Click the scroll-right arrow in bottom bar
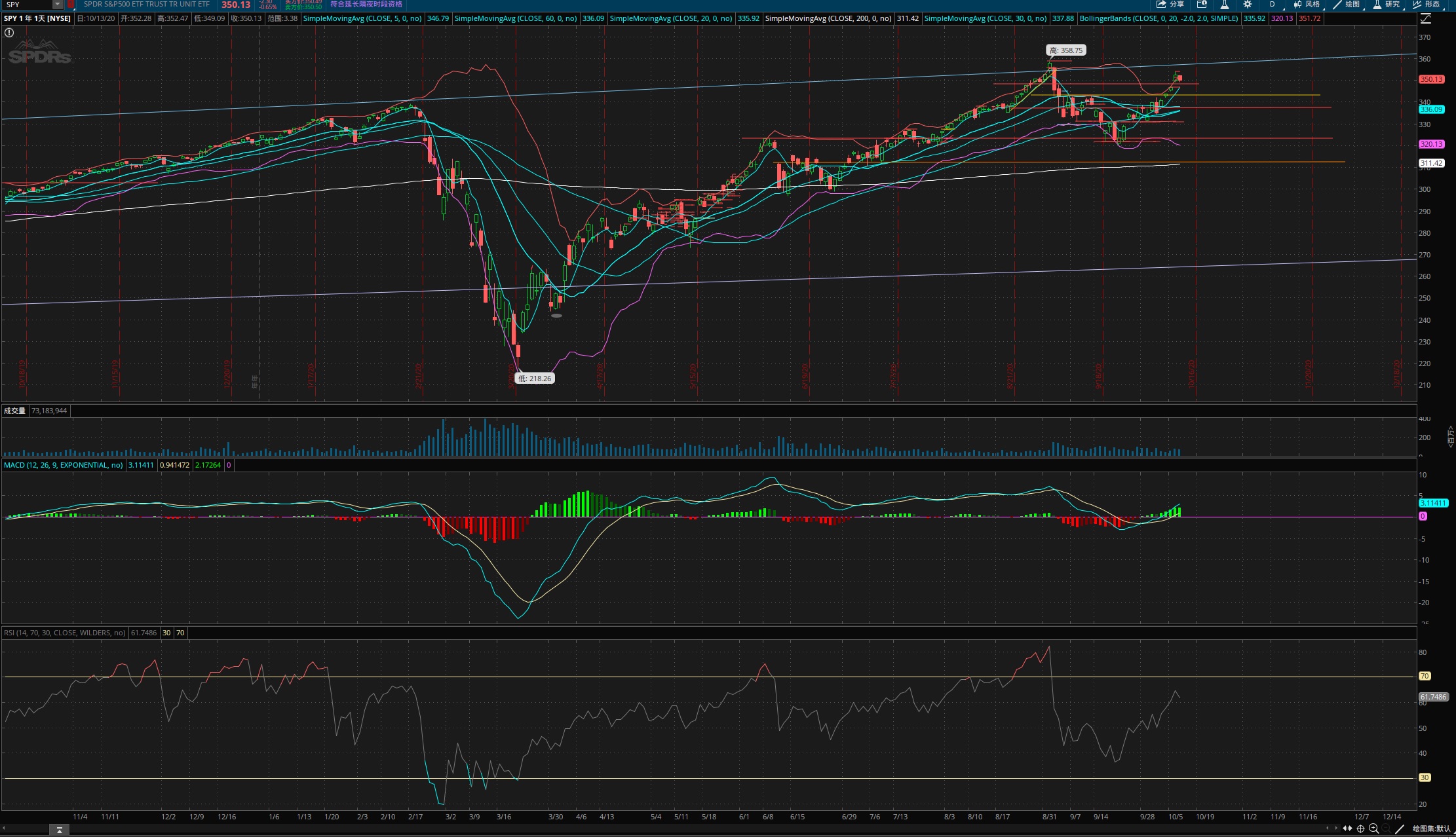Screen dimensions: 1456x839 click(x=1336, y=829)
